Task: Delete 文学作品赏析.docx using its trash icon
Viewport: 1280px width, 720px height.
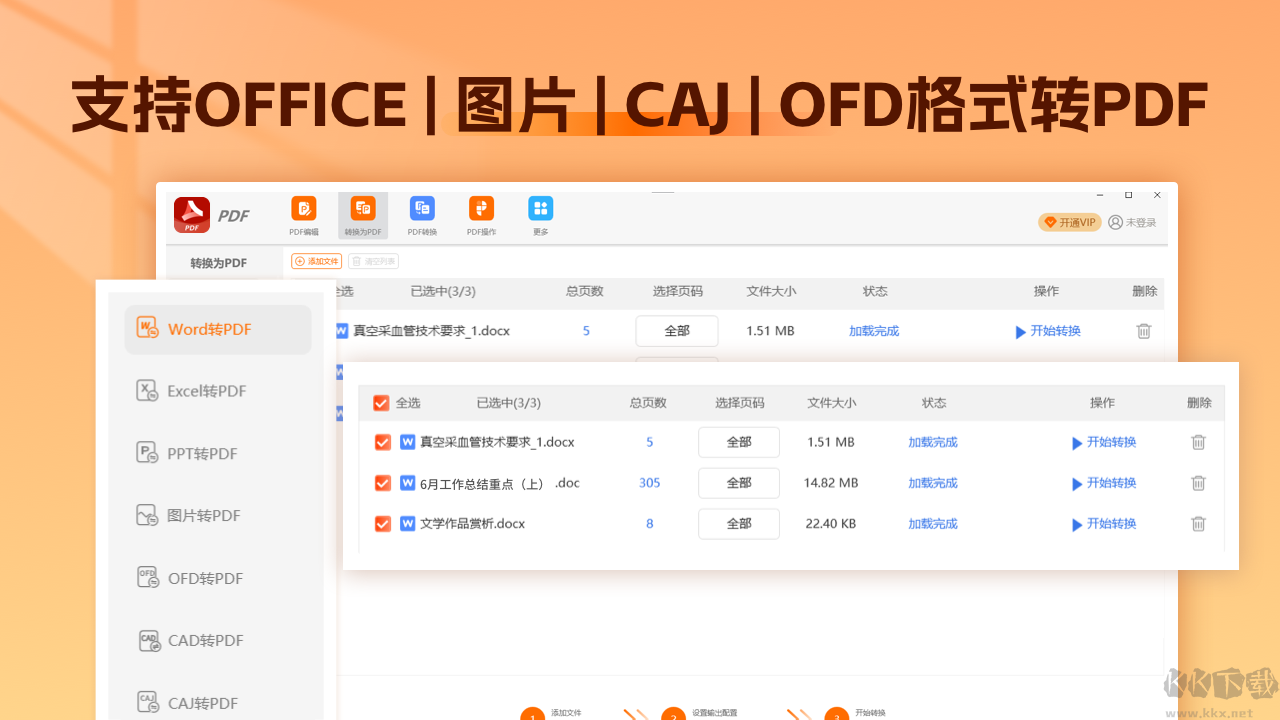Action: point(1198,523)
